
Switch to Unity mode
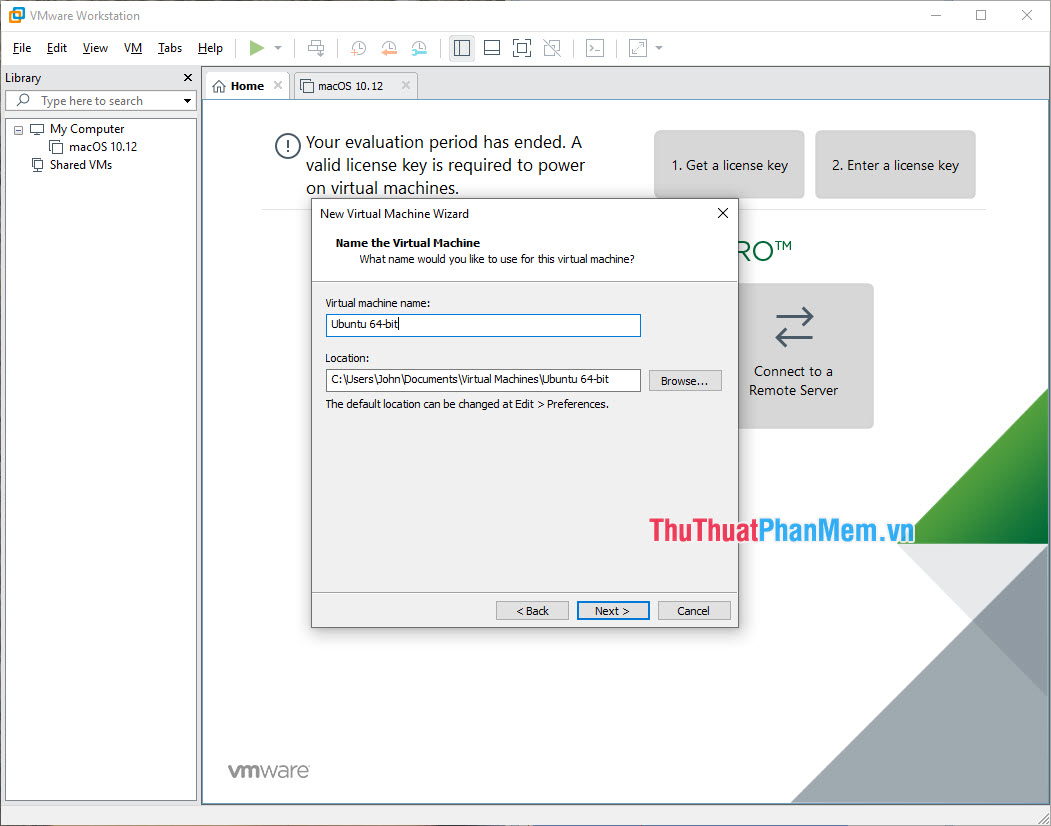[x=551, y=47]
